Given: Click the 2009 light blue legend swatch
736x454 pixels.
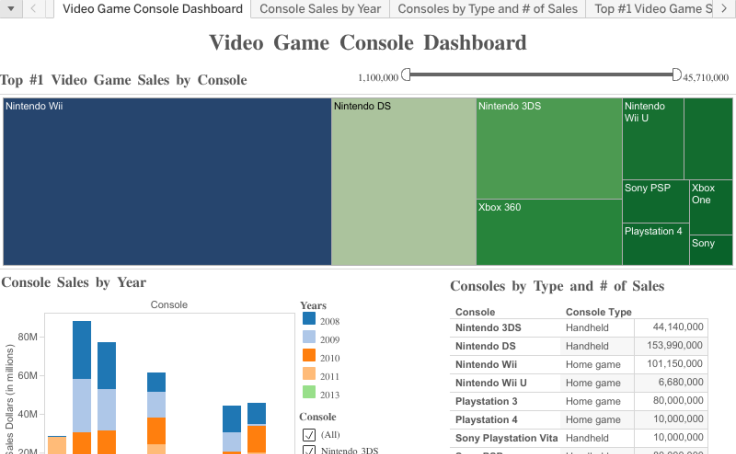Looking at the screenshot, I should 309,337.
